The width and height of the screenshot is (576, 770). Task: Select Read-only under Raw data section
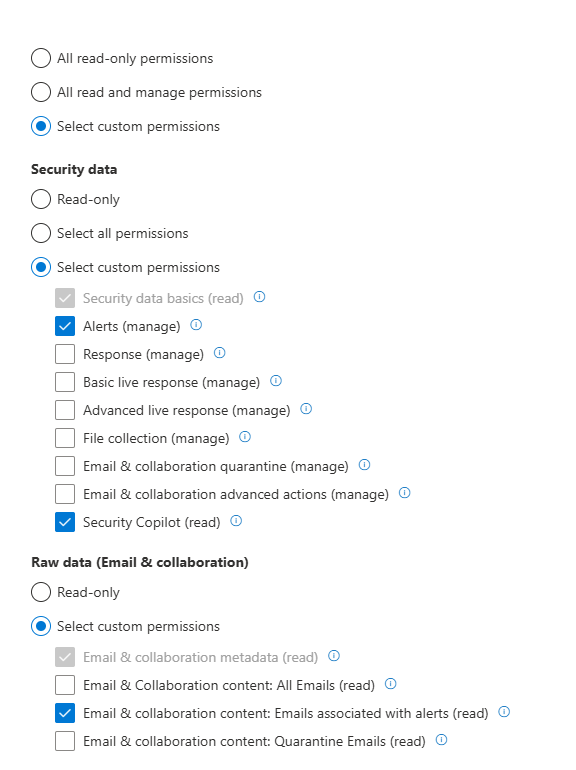41,592
